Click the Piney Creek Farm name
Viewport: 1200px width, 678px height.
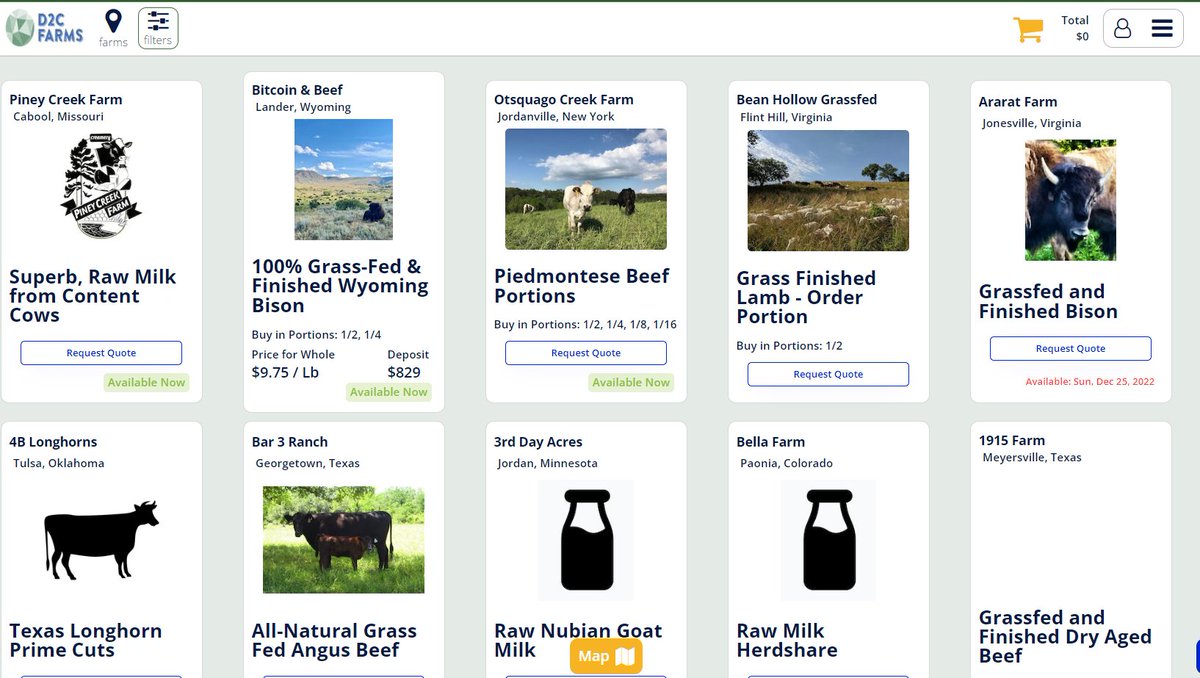(66, 99)
